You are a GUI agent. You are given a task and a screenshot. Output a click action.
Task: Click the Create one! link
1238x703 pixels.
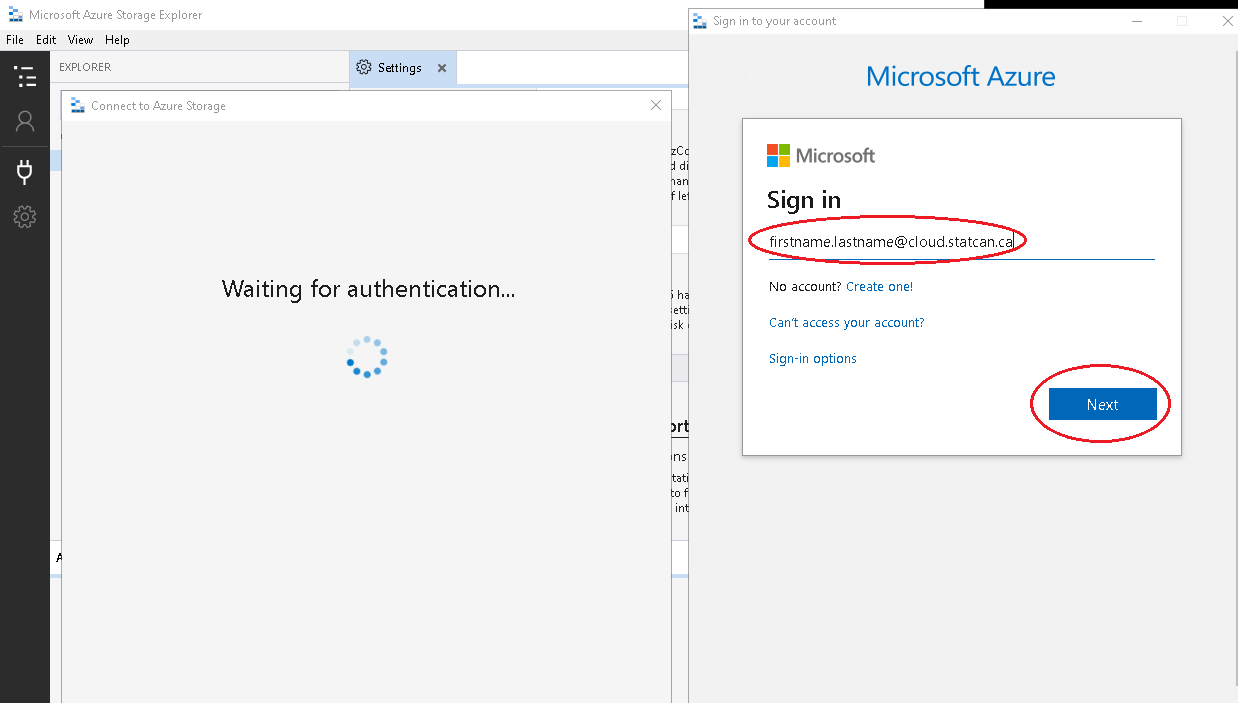point(879,286)
